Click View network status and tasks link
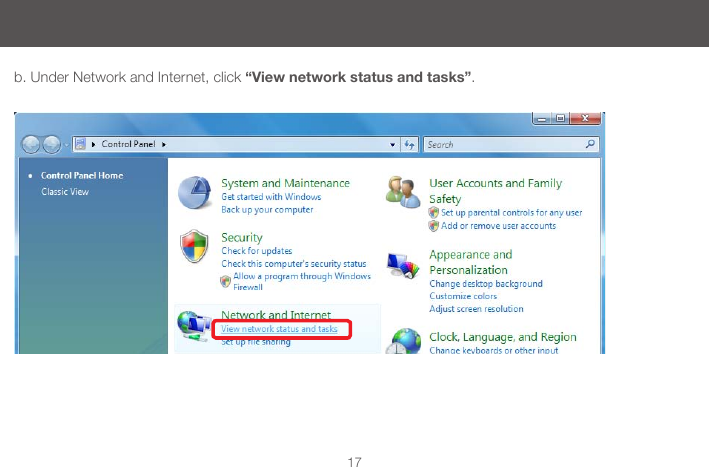Image resolution: width=709 pixels, height=467 pixels. pyautogui.click(x=279, y=329)
